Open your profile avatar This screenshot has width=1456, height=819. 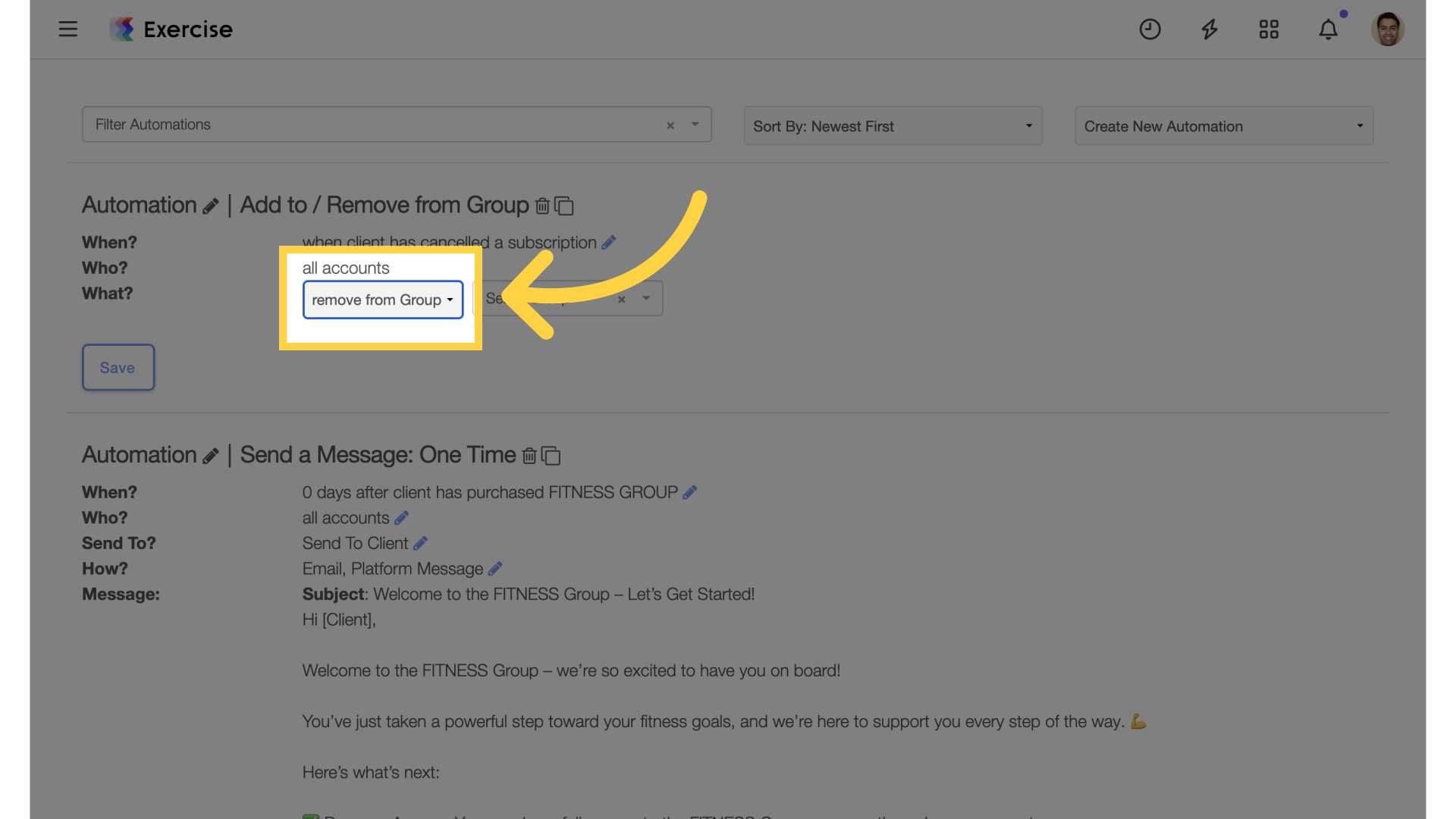pyautogui.click(x=1388, y=29)
